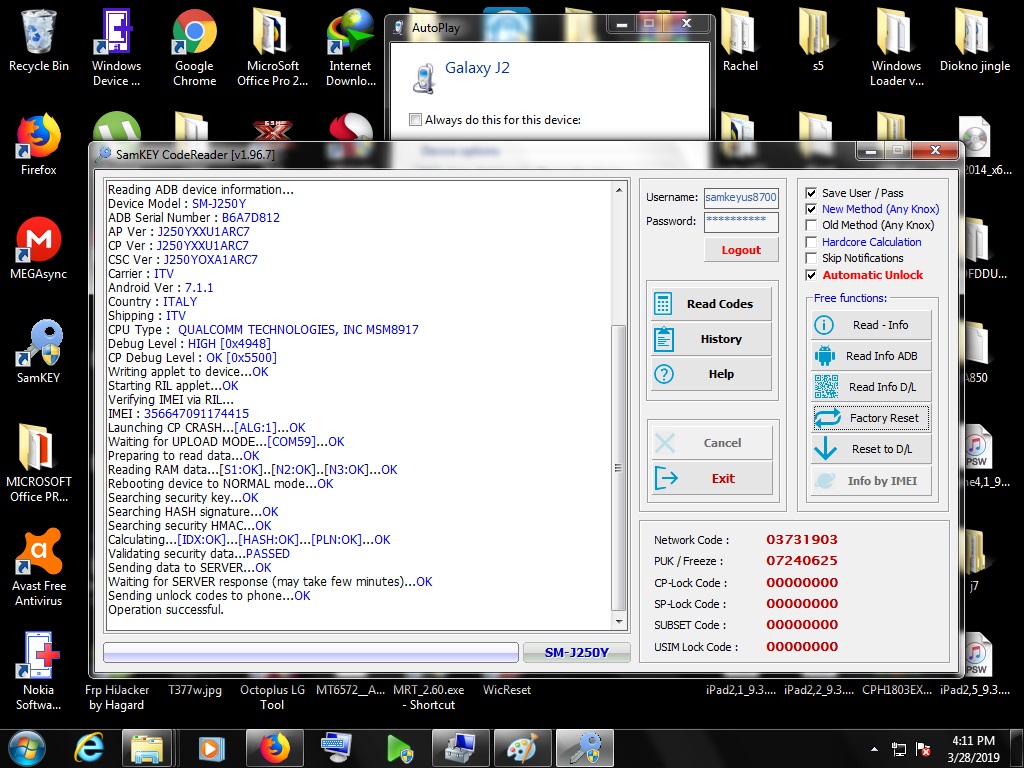The width and height of the screenshot is (1024, 768).
Task: Select Windows Loader folder icon
Action: tap(896, 47)
